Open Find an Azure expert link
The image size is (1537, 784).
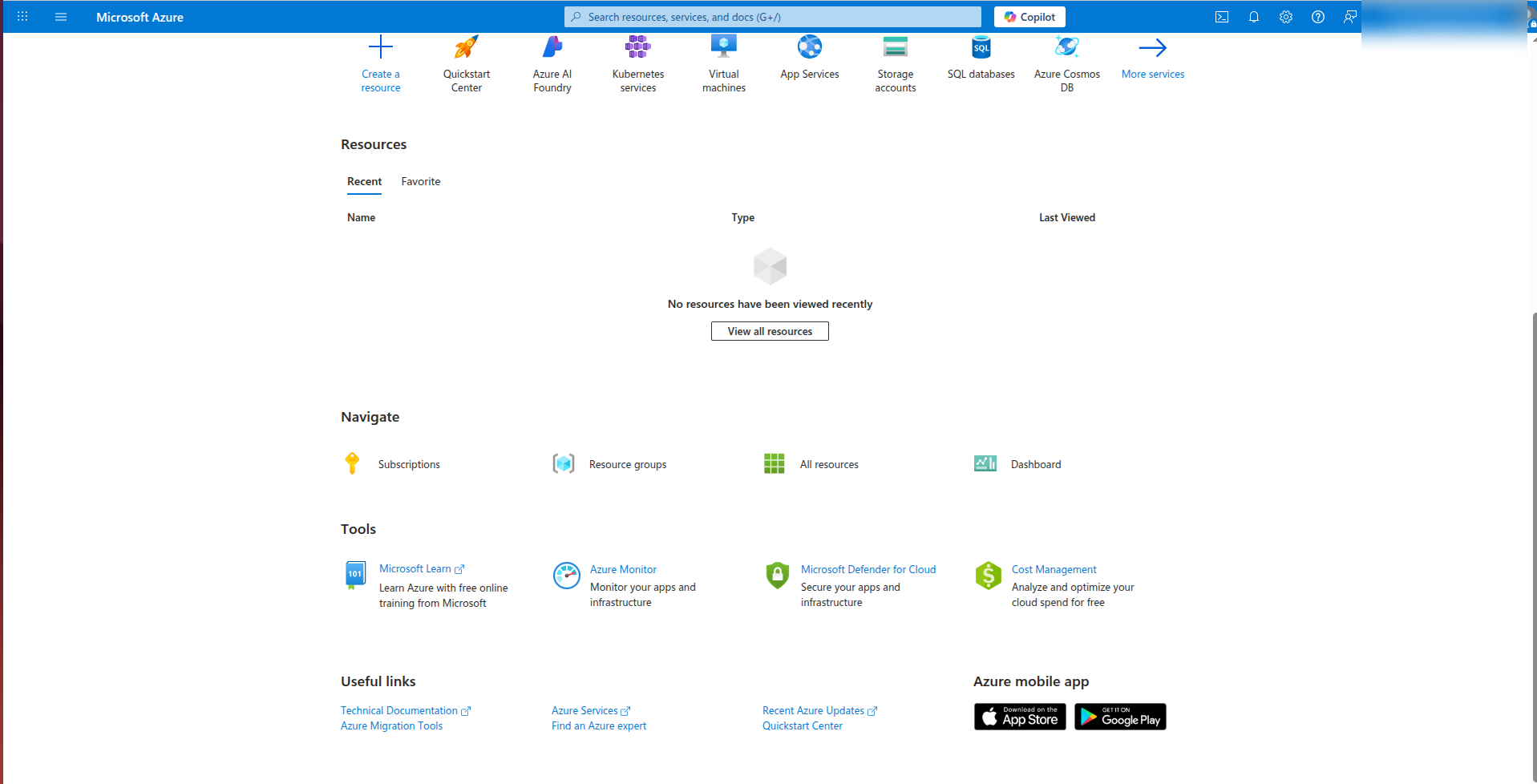(x=599, y=726)
